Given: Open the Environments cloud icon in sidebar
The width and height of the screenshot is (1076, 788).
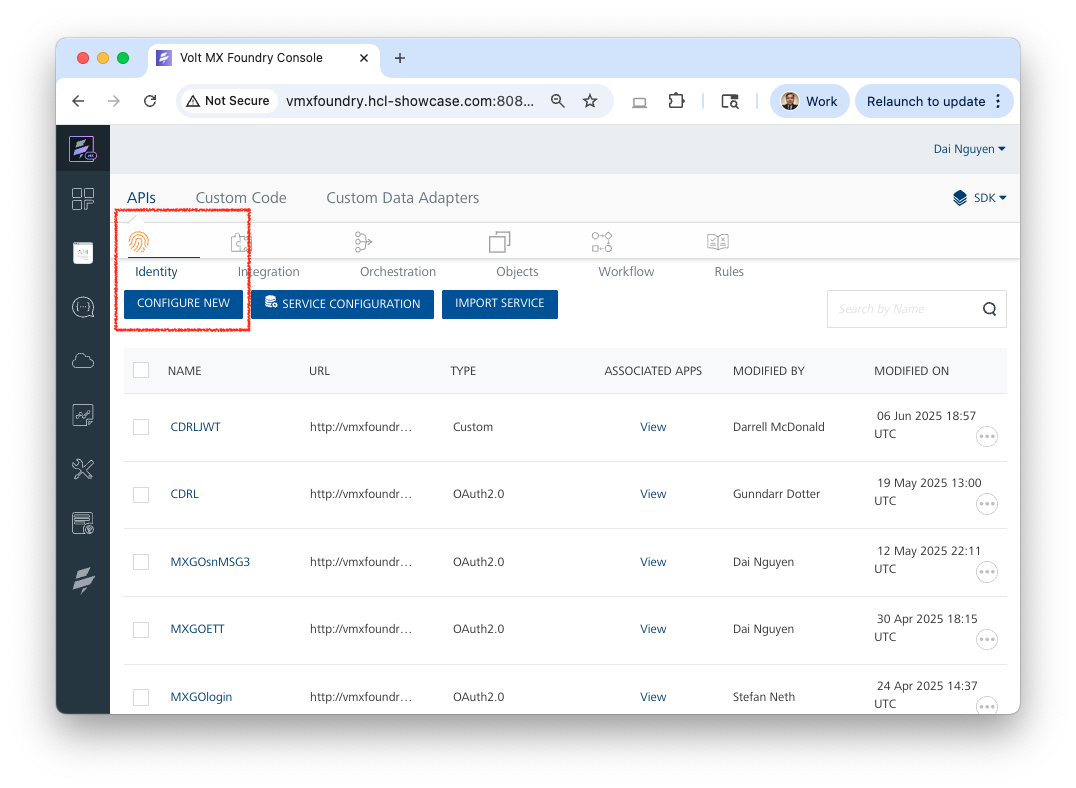Looking at the screenshot, I should pyautogui.click(x=82, y=360).
